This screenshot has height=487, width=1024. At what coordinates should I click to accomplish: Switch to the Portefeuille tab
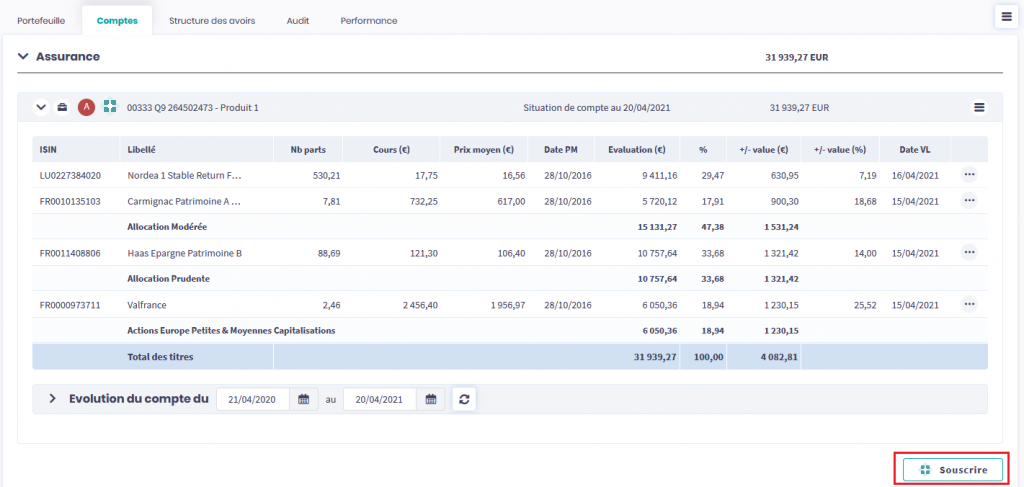[41, 20]
